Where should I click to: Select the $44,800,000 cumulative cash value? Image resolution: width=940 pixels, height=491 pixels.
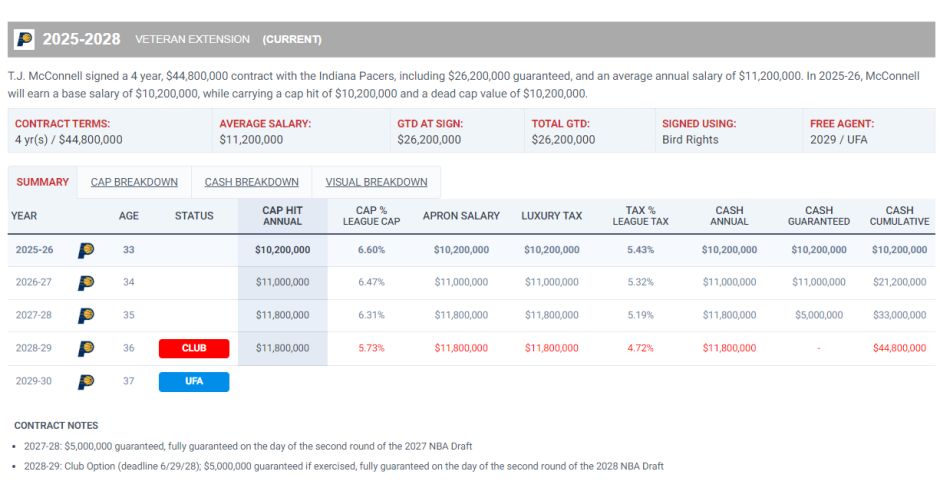[899, 348]
